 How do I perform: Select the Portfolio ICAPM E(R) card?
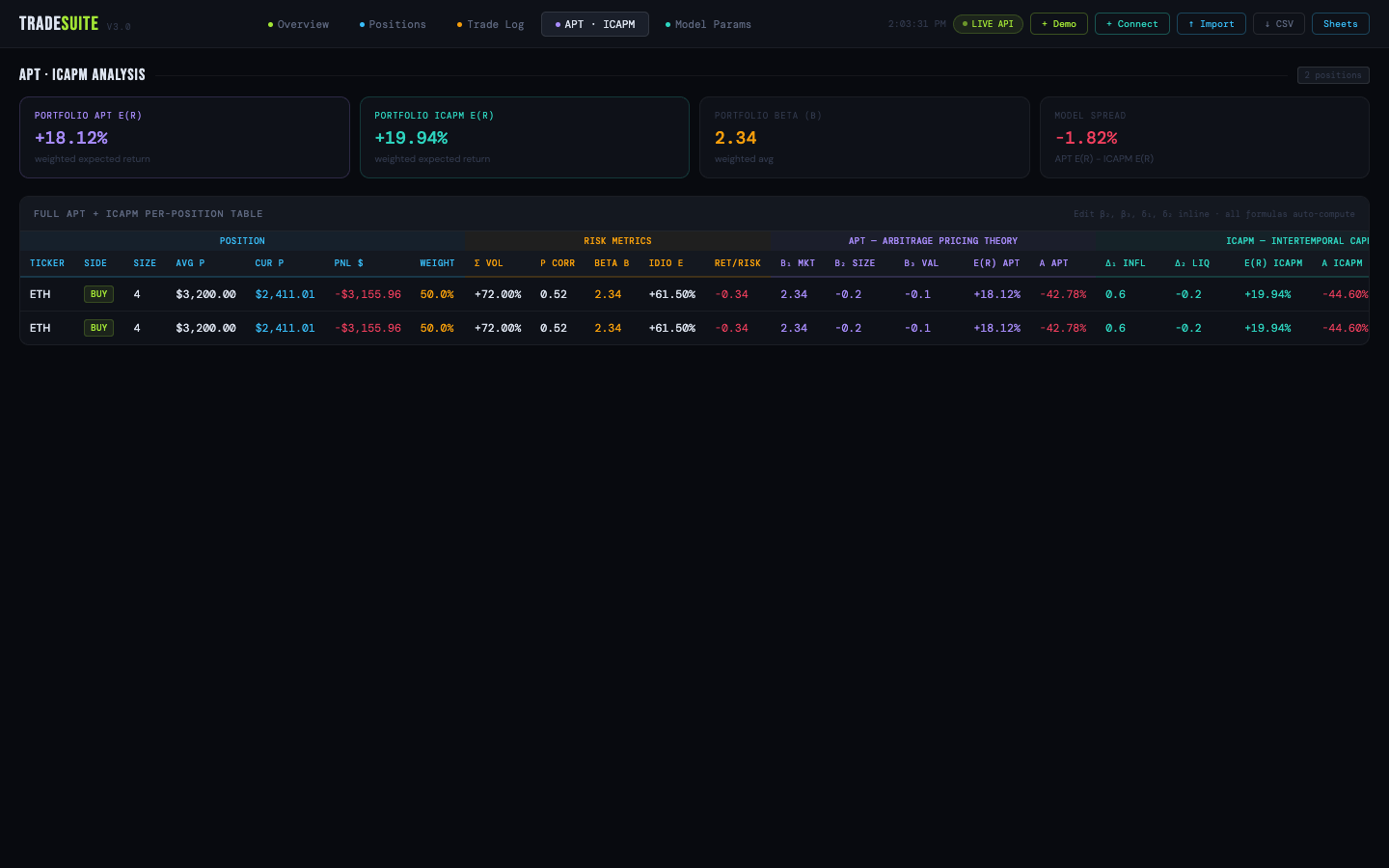[x=525, y=137]
